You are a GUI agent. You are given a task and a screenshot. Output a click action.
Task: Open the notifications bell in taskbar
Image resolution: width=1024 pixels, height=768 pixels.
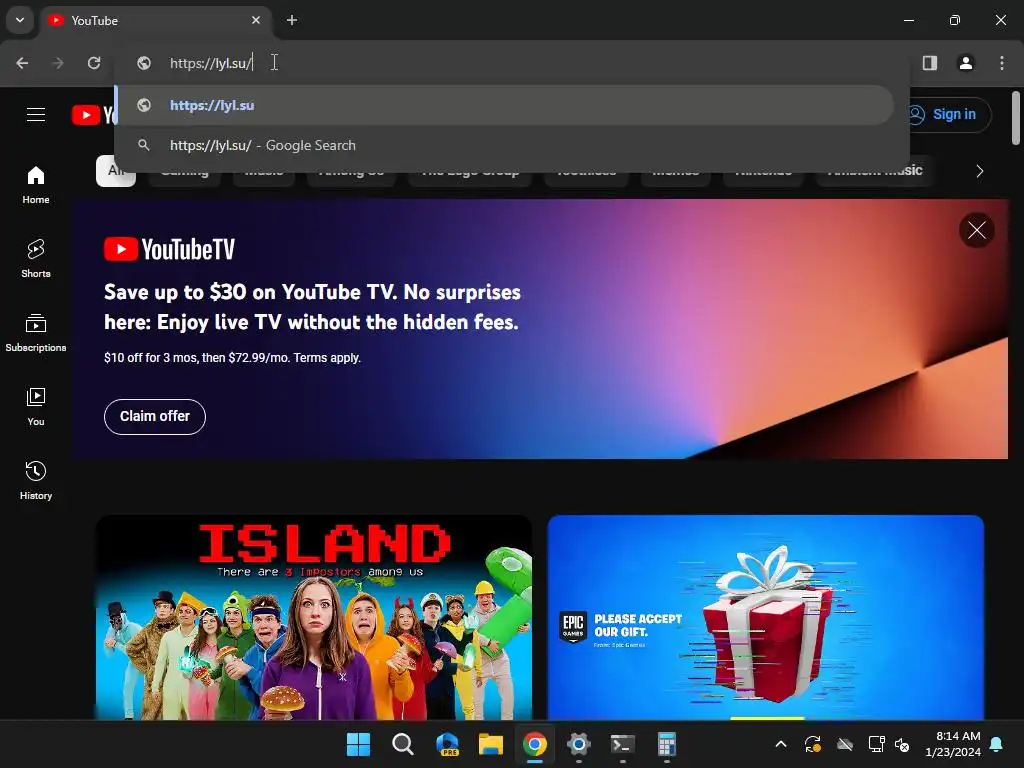[997, 744]
